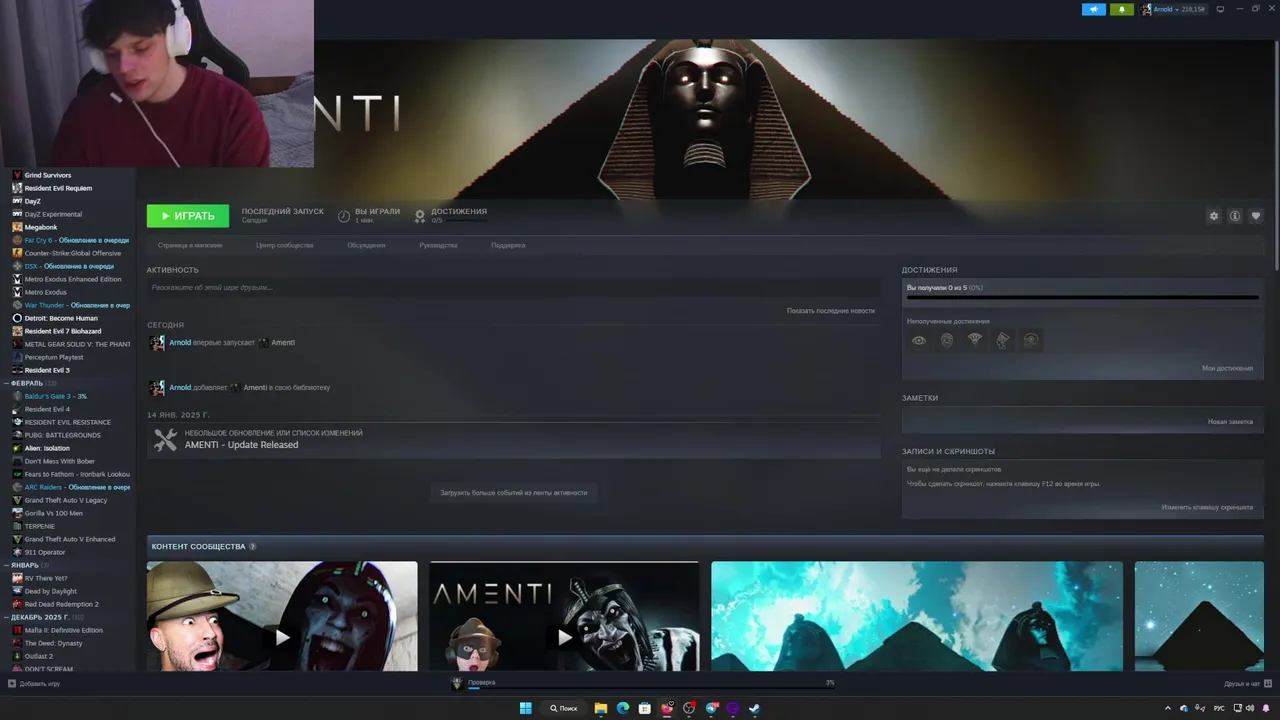
Task: Open Windows Start menu
Action: click(525, 708)
